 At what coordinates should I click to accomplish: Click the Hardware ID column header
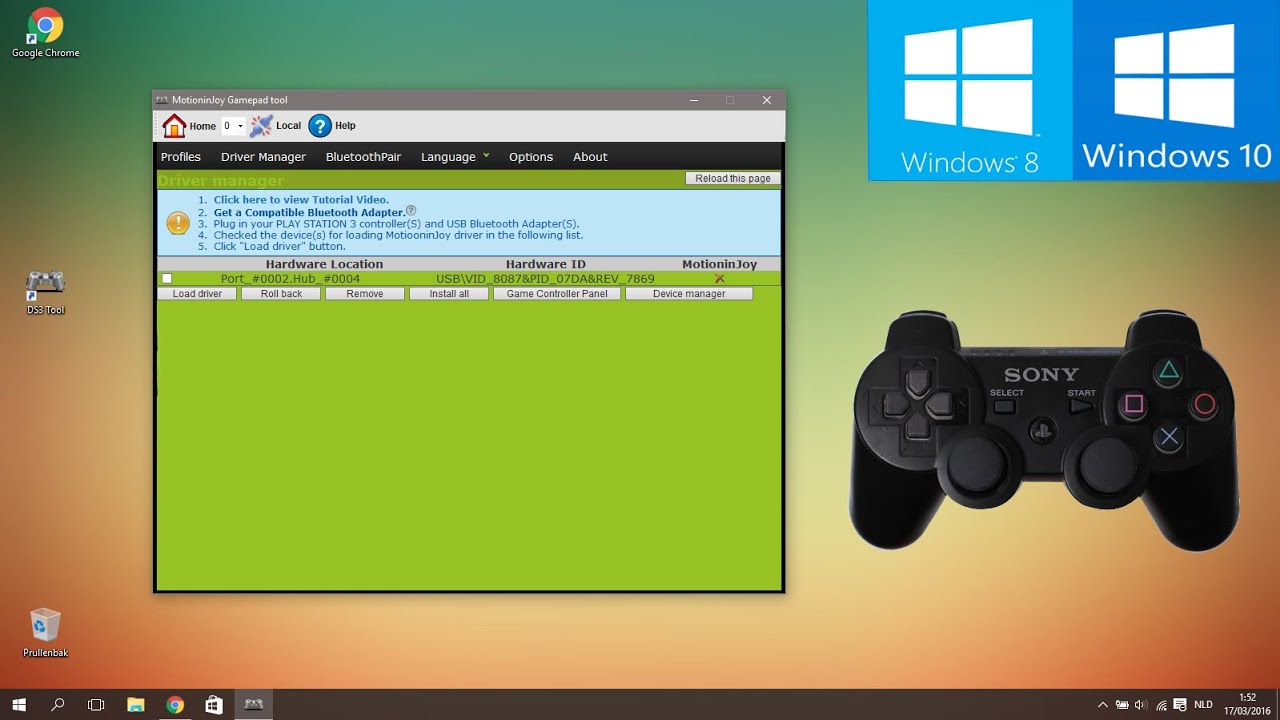pyautogui.click(x=546, y=265)
